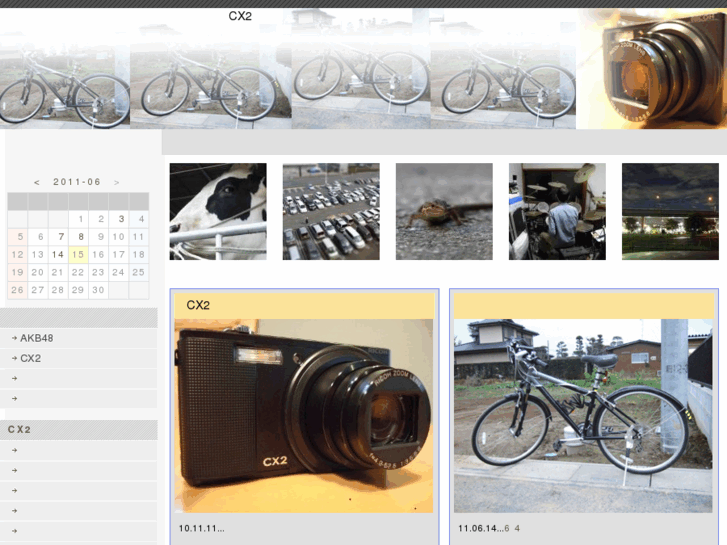
Task: Click the 10.11.11 post date text
Action: (x=201, y=528)
